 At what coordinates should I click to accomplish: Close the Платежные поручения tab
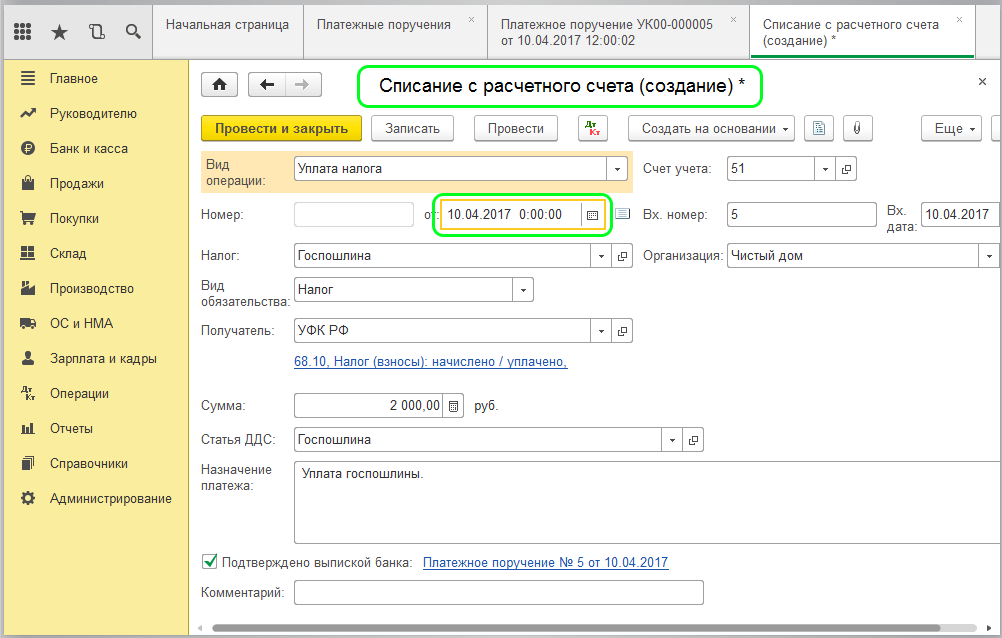472,20
